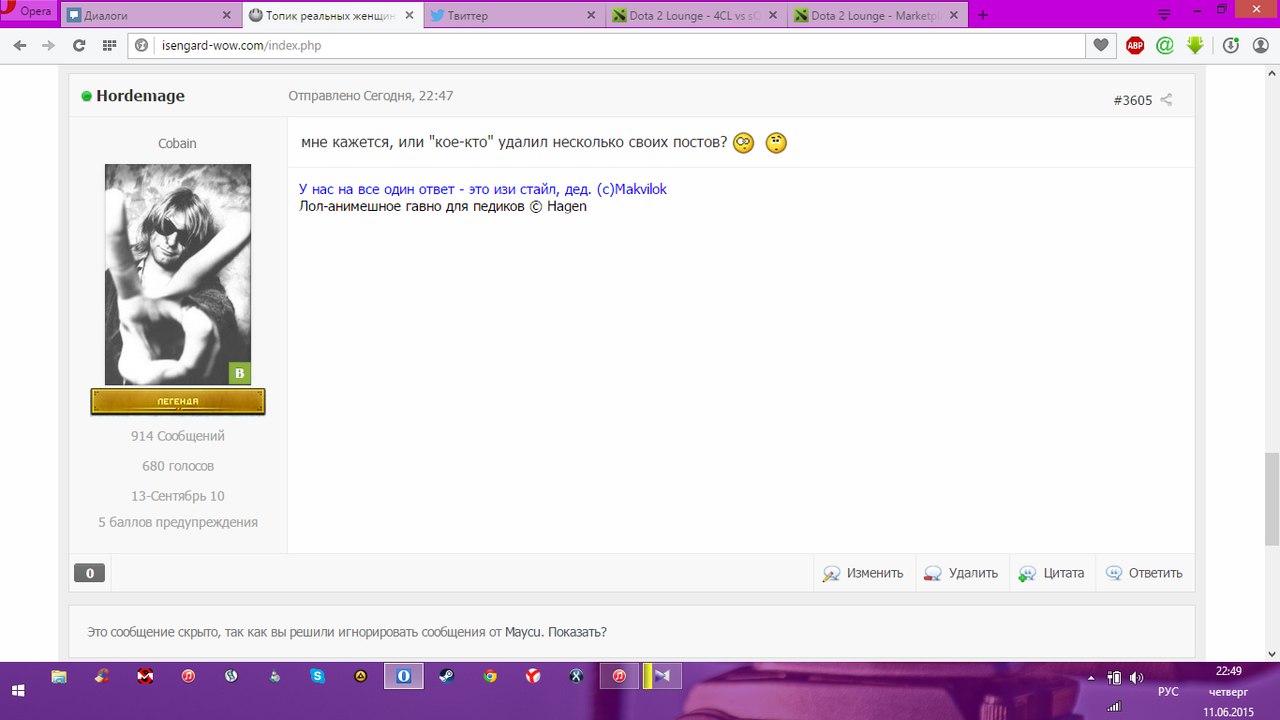Go back to previous page
This screenshot has height=720, width=1280.
point(20,45)
